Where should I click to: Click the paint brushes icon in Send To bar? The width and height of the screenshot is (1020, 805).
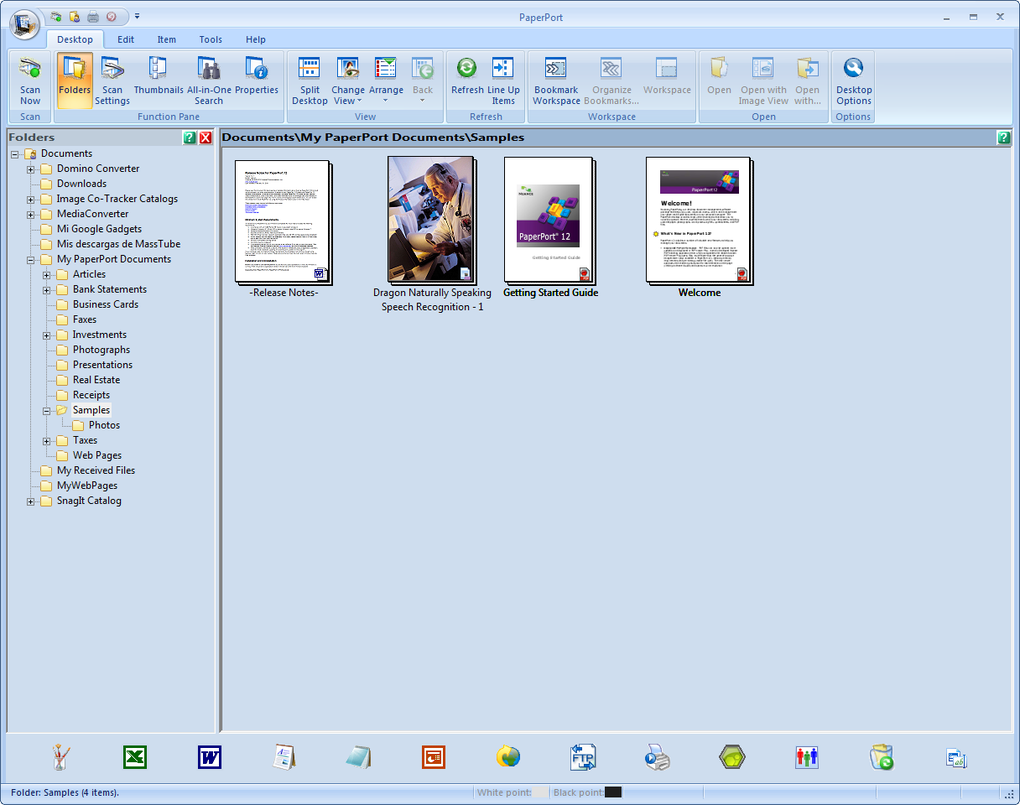(60, 757)
